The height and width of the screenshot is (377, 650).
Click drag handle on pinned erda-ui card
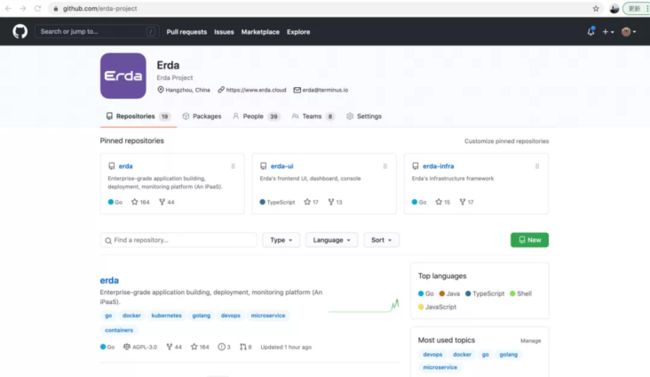click(x=385, y=166)
